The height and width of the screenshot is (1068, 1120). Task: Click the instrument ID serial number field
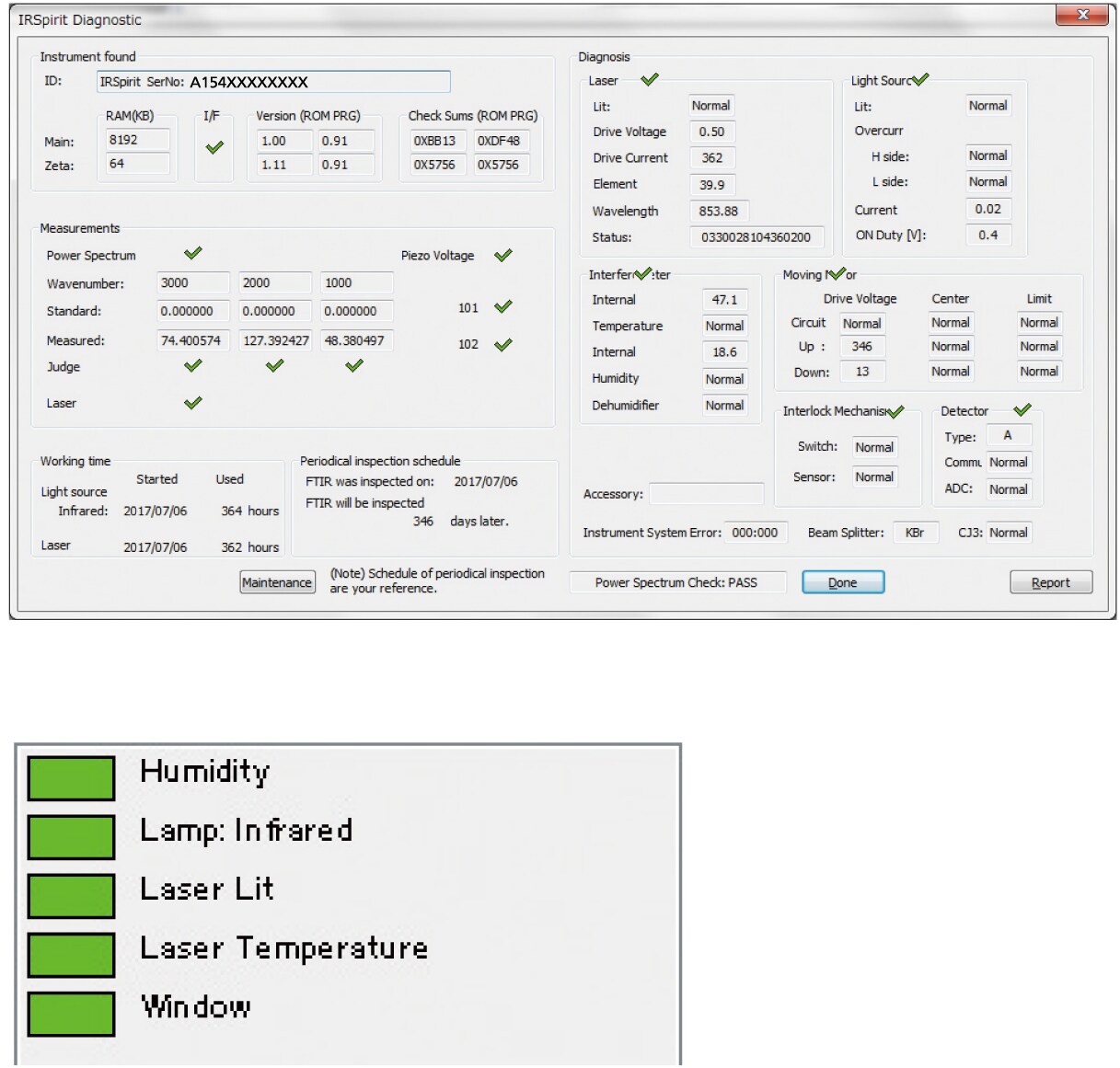tap(273, 82)
